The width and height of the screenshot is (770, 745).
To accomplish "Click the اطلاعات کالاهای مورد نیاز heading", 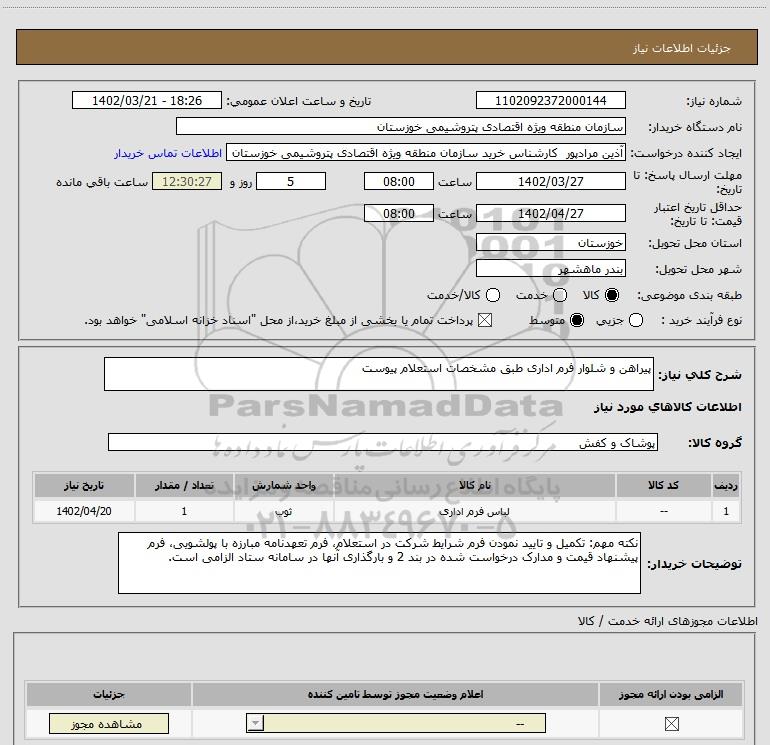I will (667, 407).
